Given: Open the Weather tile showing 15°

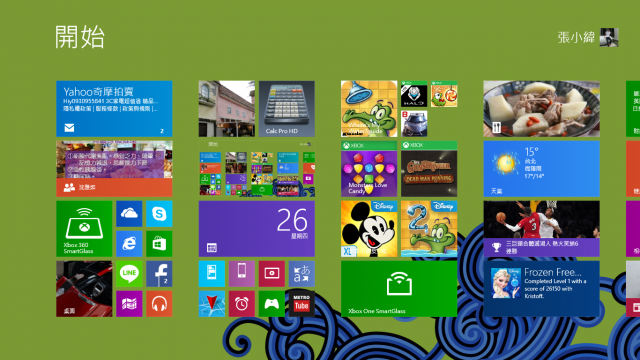Looking at the screenshot, I should 541,169.
